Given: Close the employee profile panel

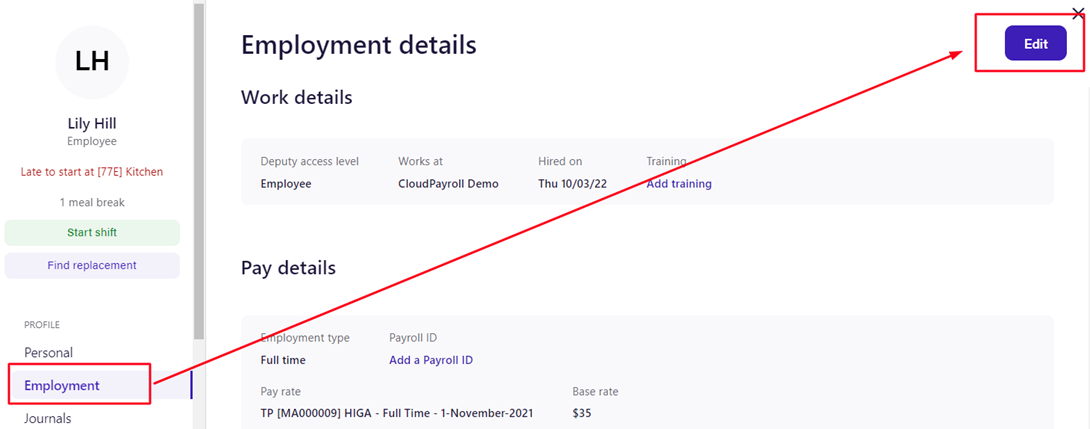Looking at the screenshot, I should click(1078, 14).
